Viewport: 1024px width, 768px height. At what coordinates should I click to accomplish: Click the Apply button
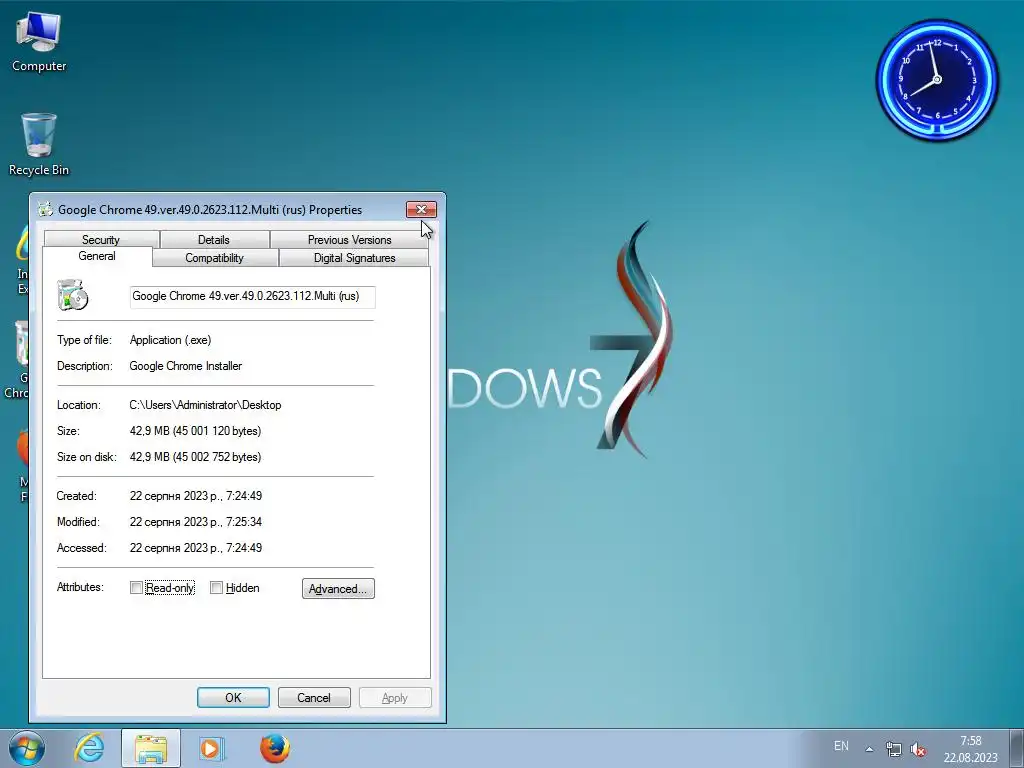tap(394, 697)
